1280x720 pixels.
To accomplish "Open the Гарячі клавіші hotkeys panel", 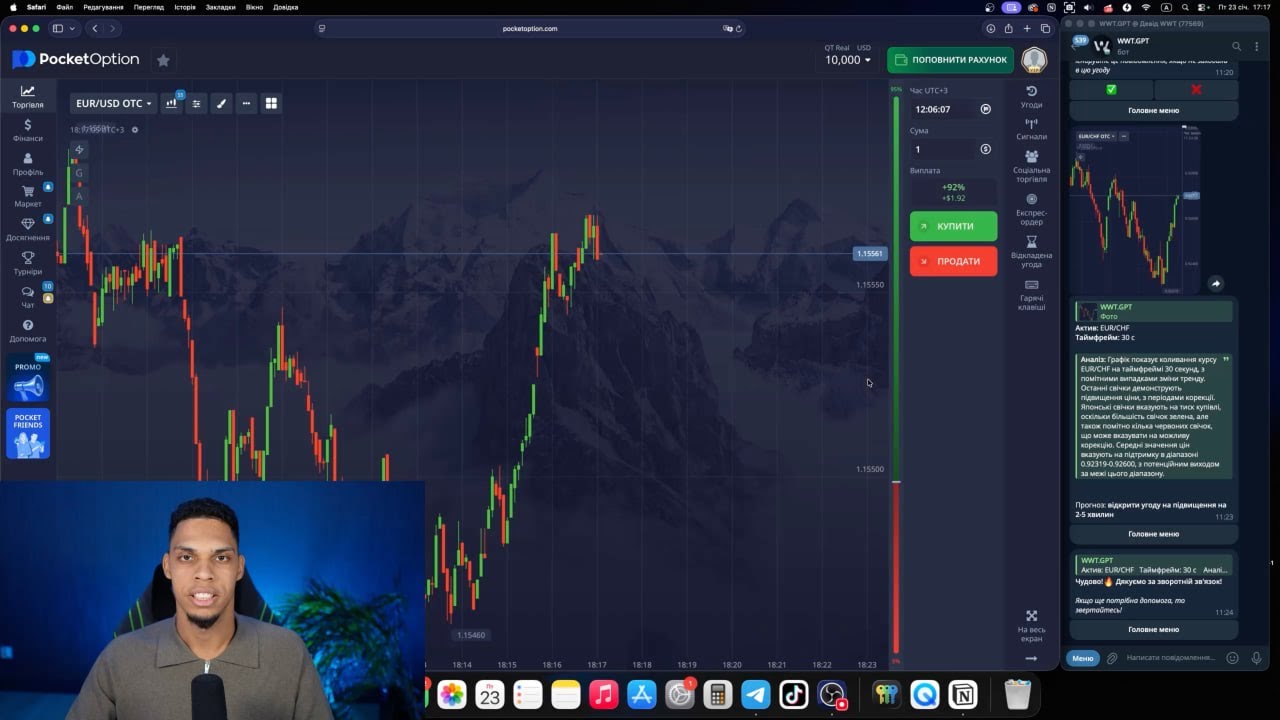I will point(1031,295).
